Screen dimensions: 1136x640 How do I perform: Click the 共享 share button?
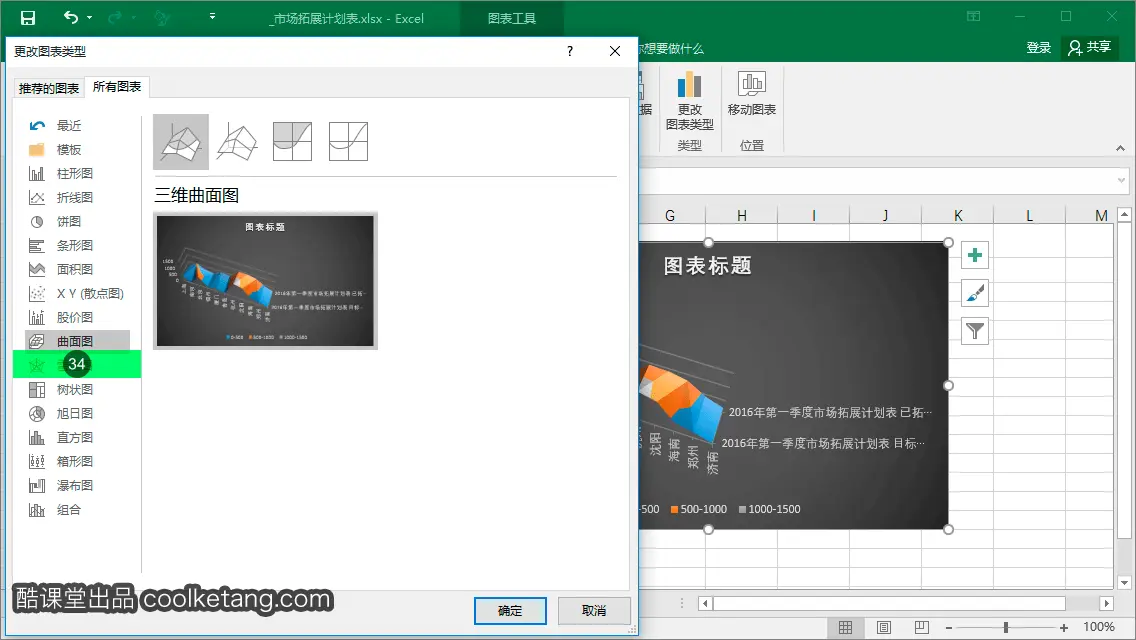coord(1090,47)
